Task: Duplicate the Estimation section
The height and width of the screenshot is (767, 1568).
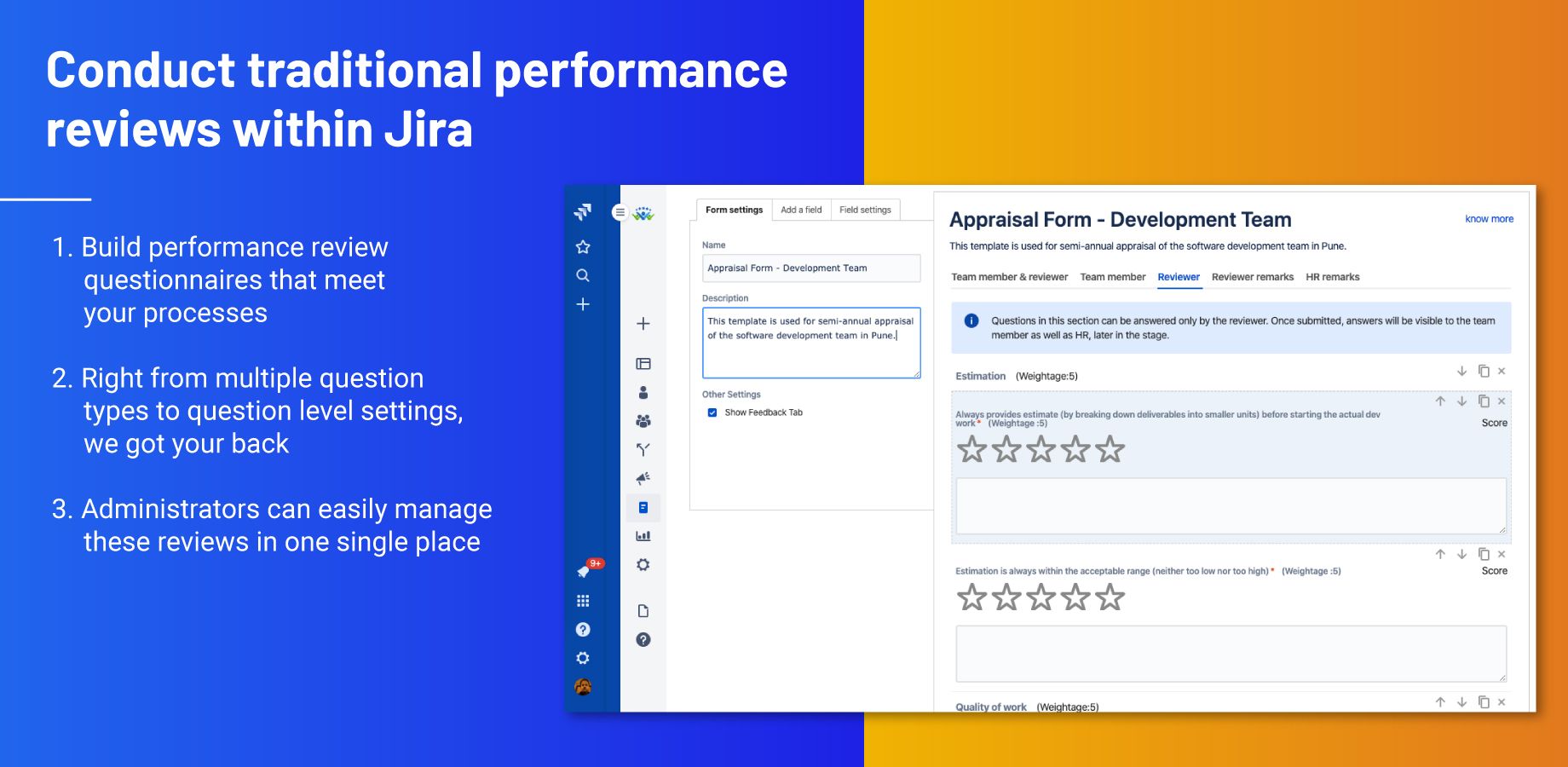Action: point(1484,371)
